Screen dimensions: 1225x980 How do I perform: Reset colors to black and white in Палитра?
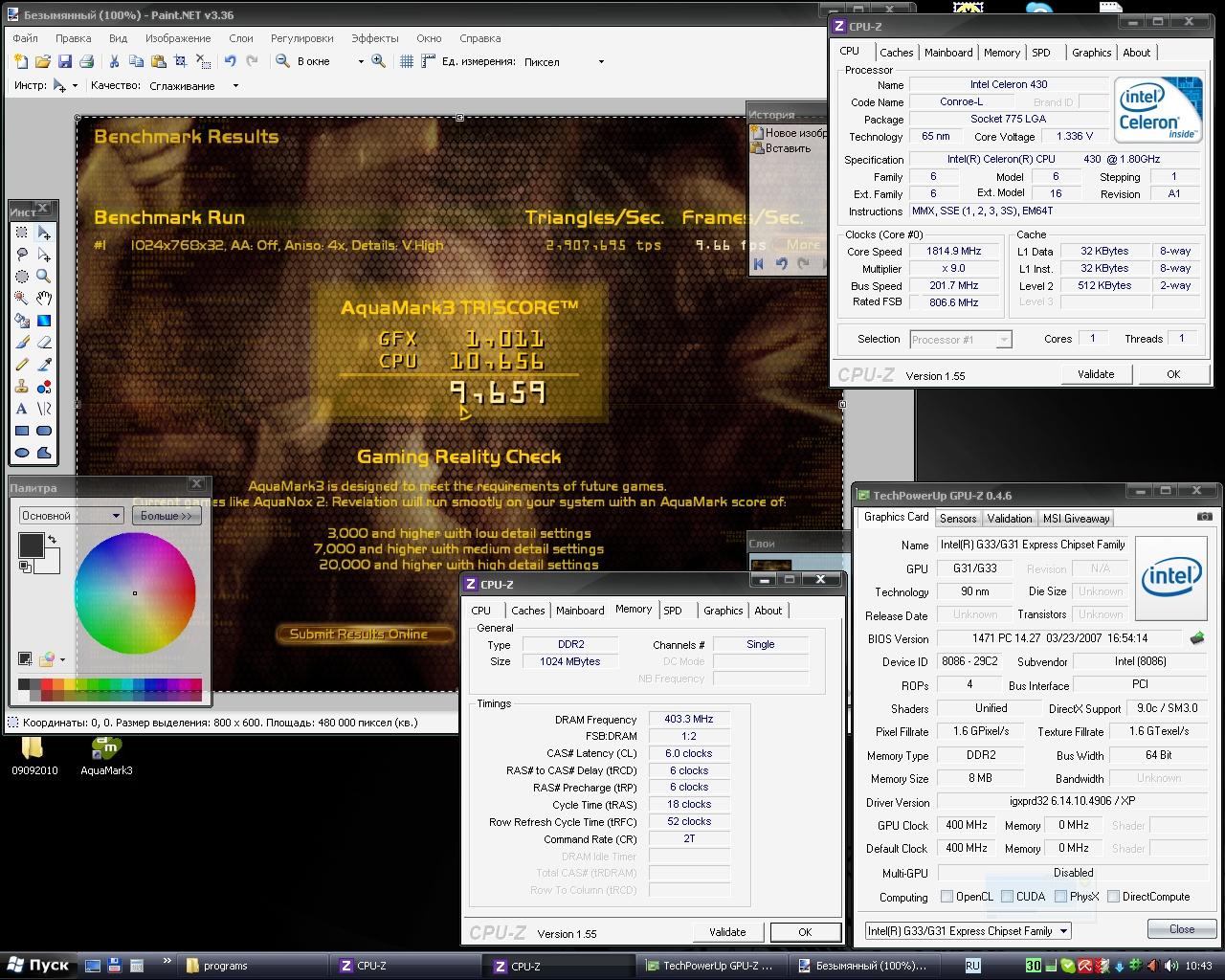pyautogui.click(x=24, y=567)
